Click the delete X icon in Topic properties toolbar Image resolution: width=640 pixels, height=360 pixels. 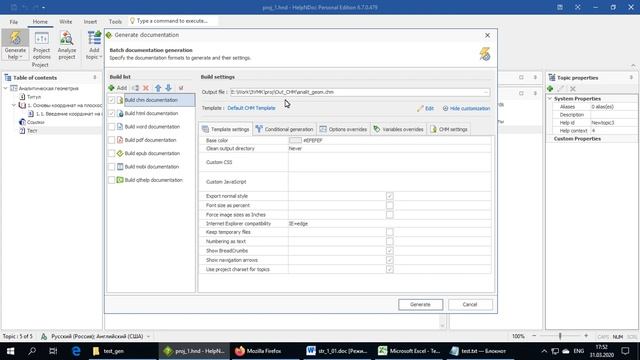[x=573, y=89]
